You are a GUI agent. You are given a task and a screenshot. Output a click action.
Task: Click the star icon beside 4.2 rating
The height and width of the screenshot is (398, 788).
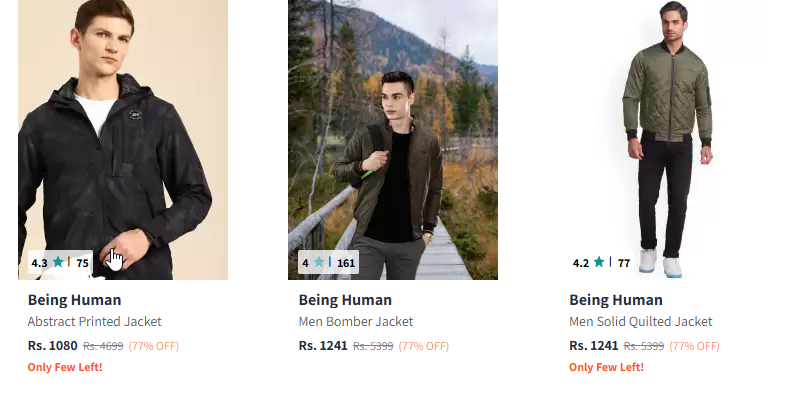tap(599, 262)
